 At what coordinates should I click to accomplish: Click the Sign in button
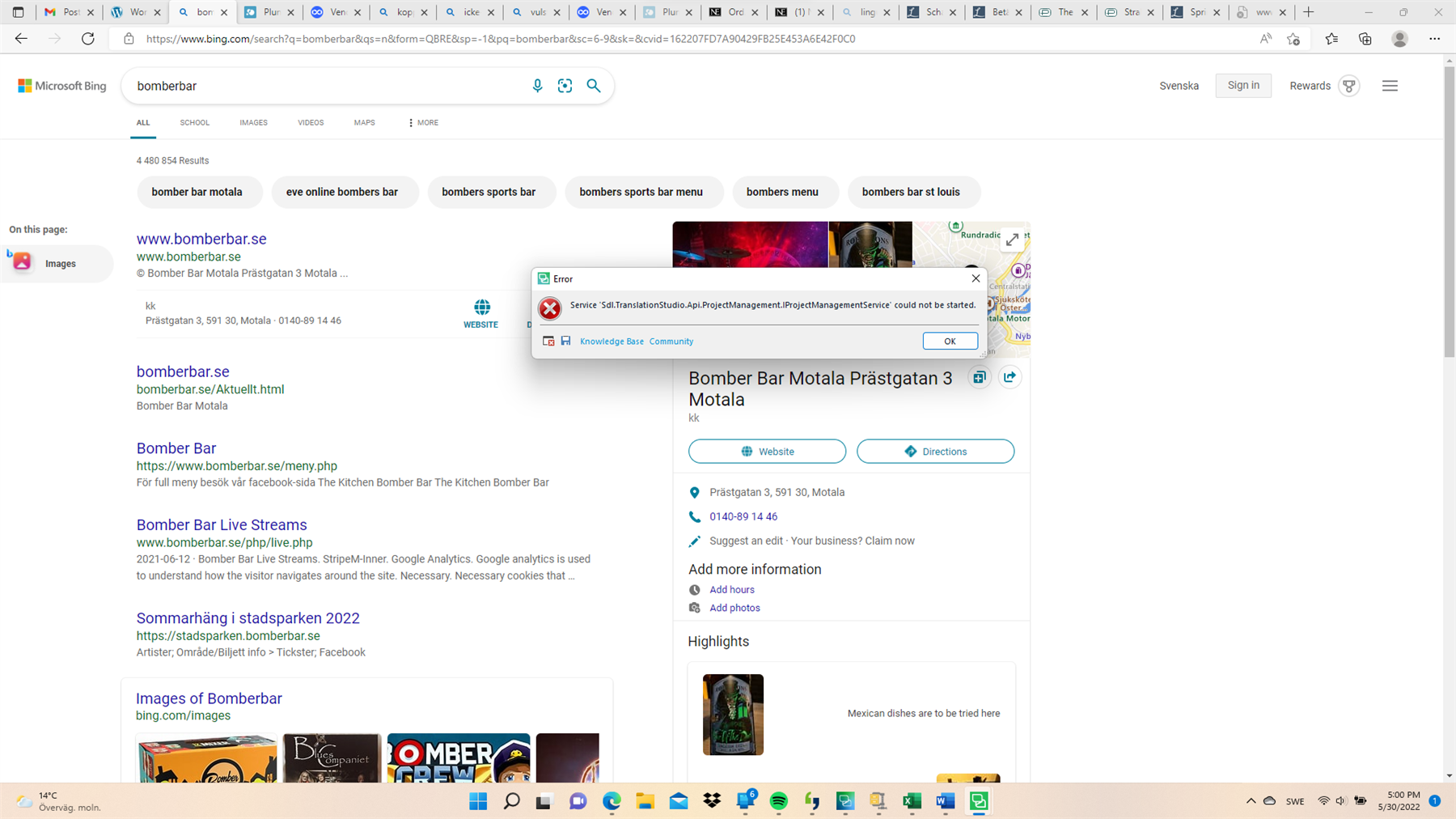(x=1243, y=85)
